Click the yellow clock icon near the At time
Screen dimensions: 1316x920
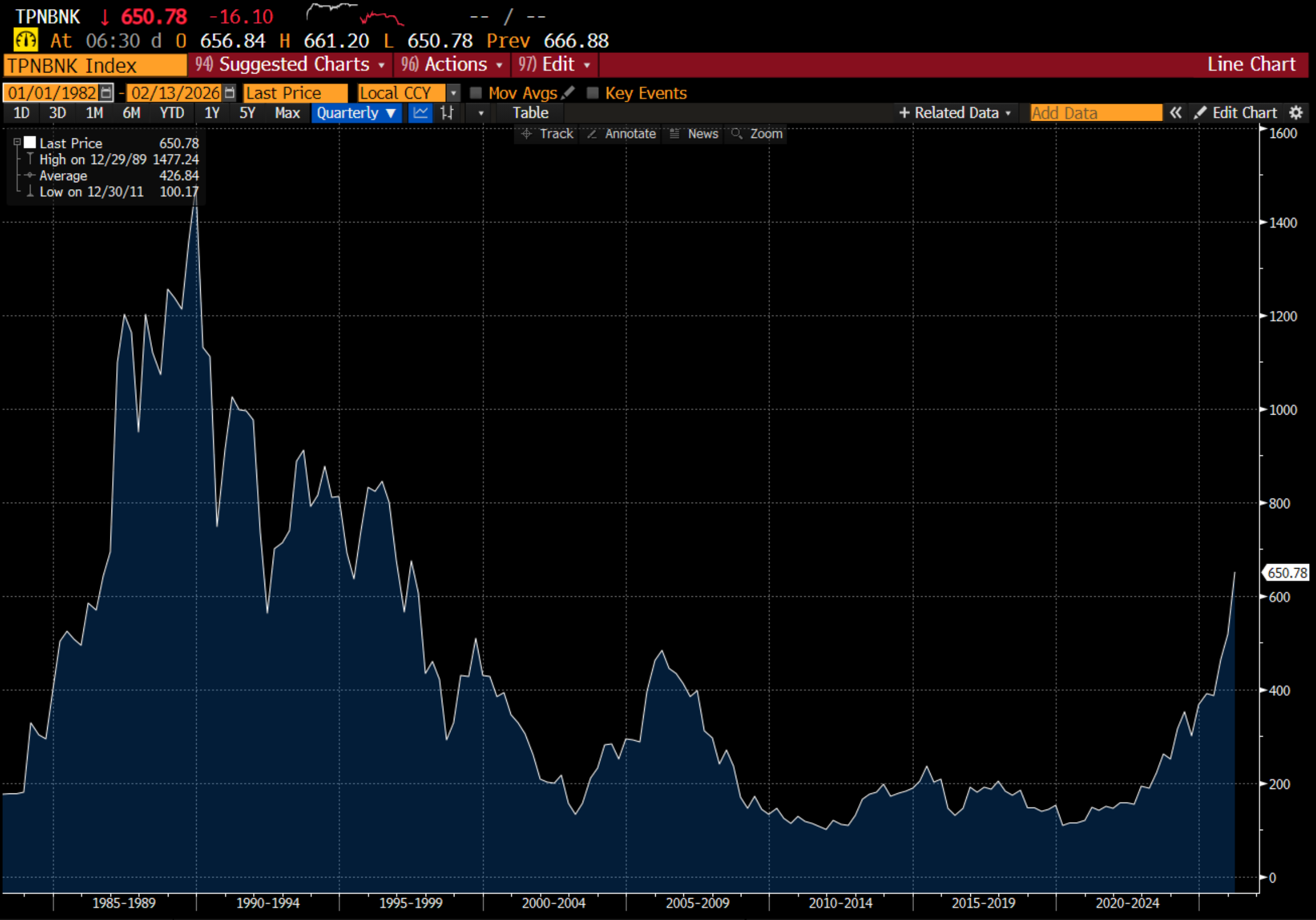[x=26, y=40]
